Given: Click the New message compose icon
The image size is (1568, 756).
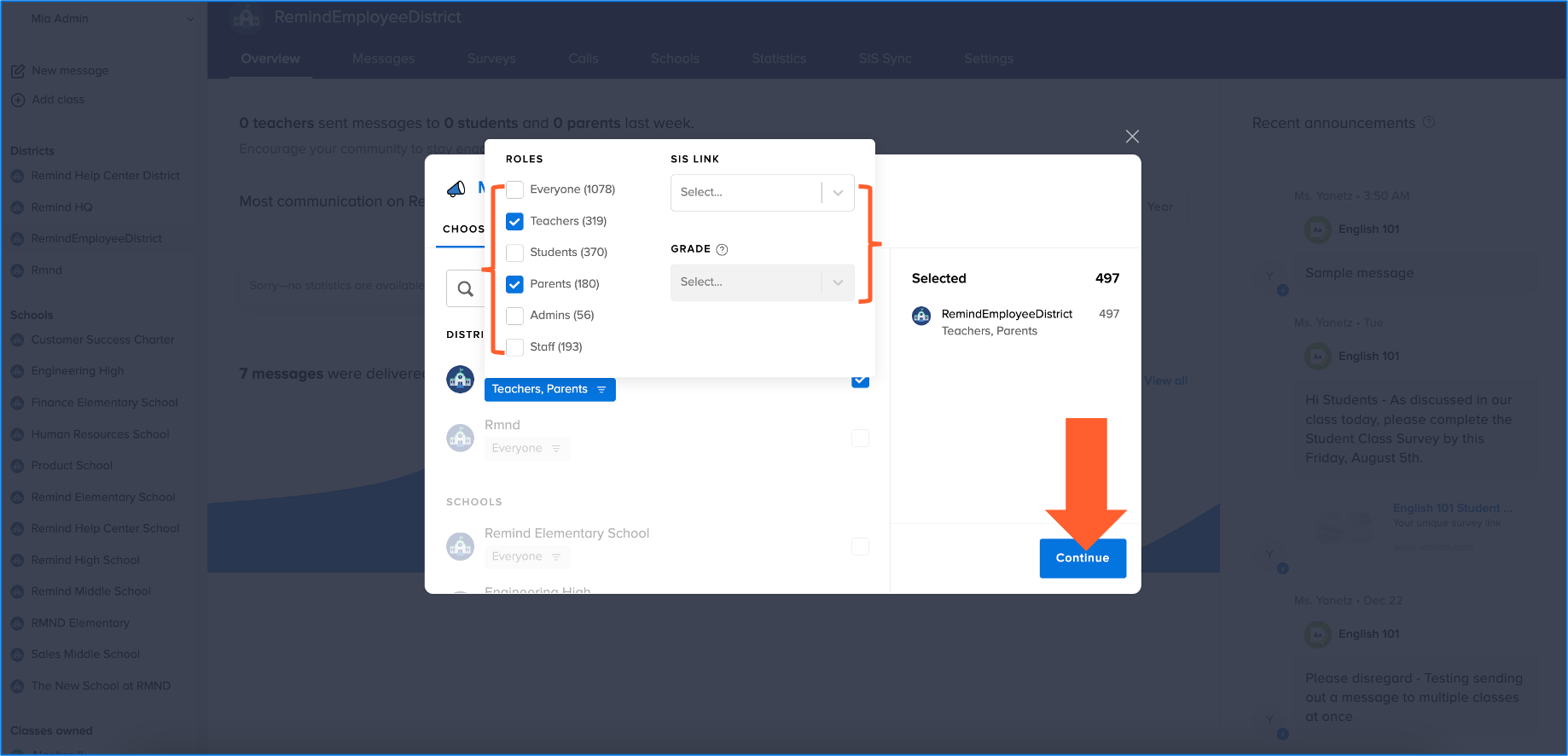Looking at the screenshot, I should click(17, 71).
